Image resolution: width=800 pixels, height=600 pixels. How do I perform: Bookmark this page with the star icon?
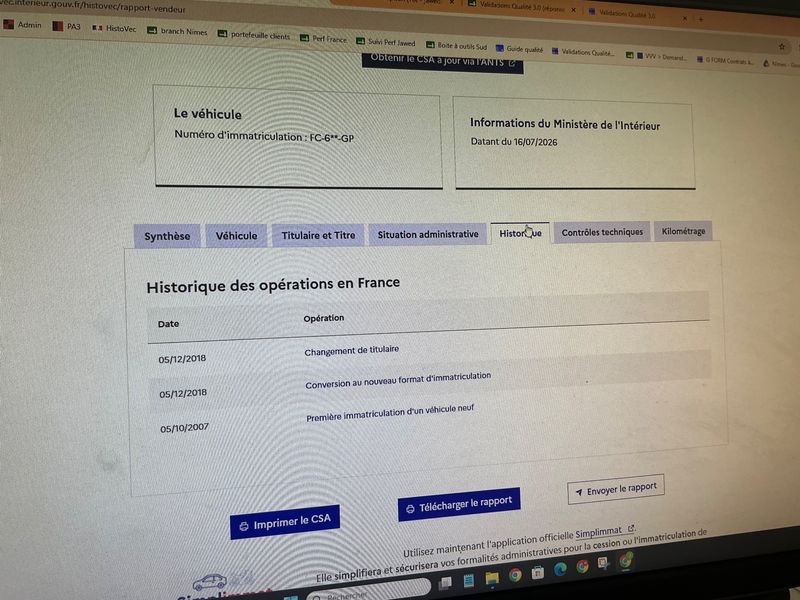point(782,47)
